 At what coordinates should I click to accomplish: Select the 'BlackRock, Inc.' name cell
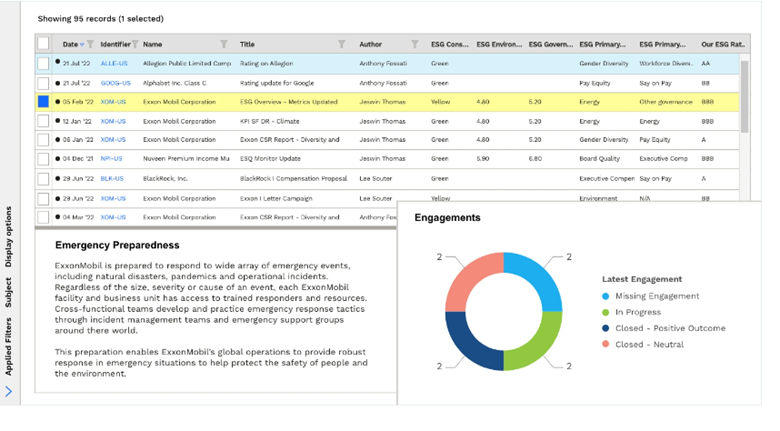[x=165, y=179]
